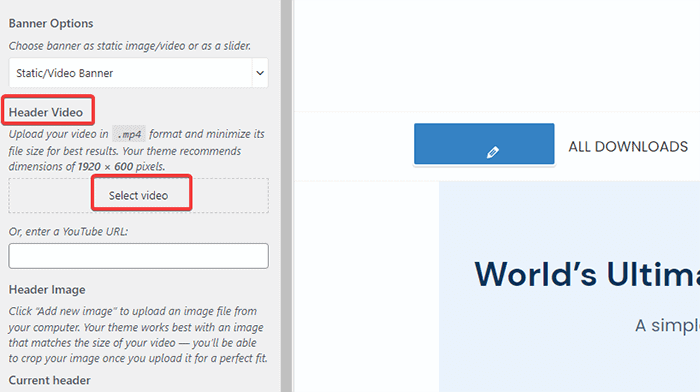This screenshot has width=700, height=392.
Task: Click the bold 1920 × 600 dimensions text
Action: click(x=105, y=167)
